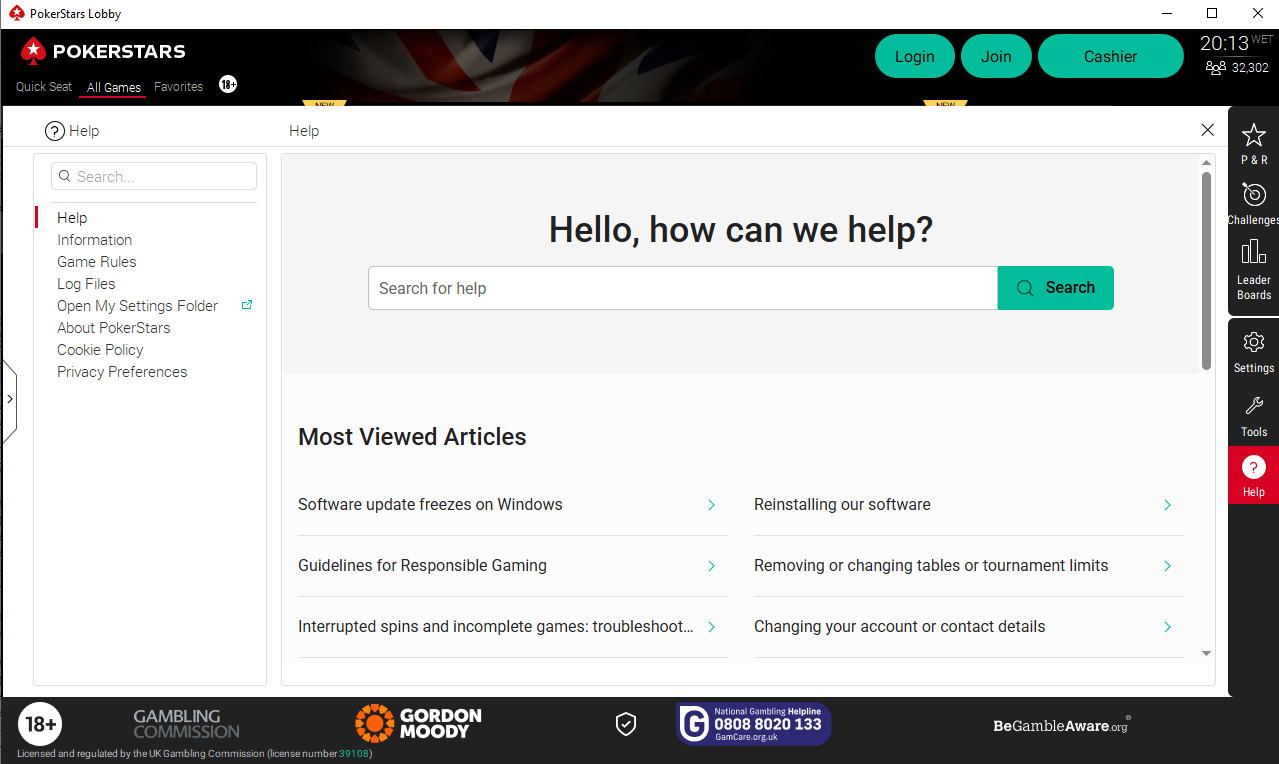Open Reinstalling our software article
Screen dimensions: 1279x764
tap(842, 505)
